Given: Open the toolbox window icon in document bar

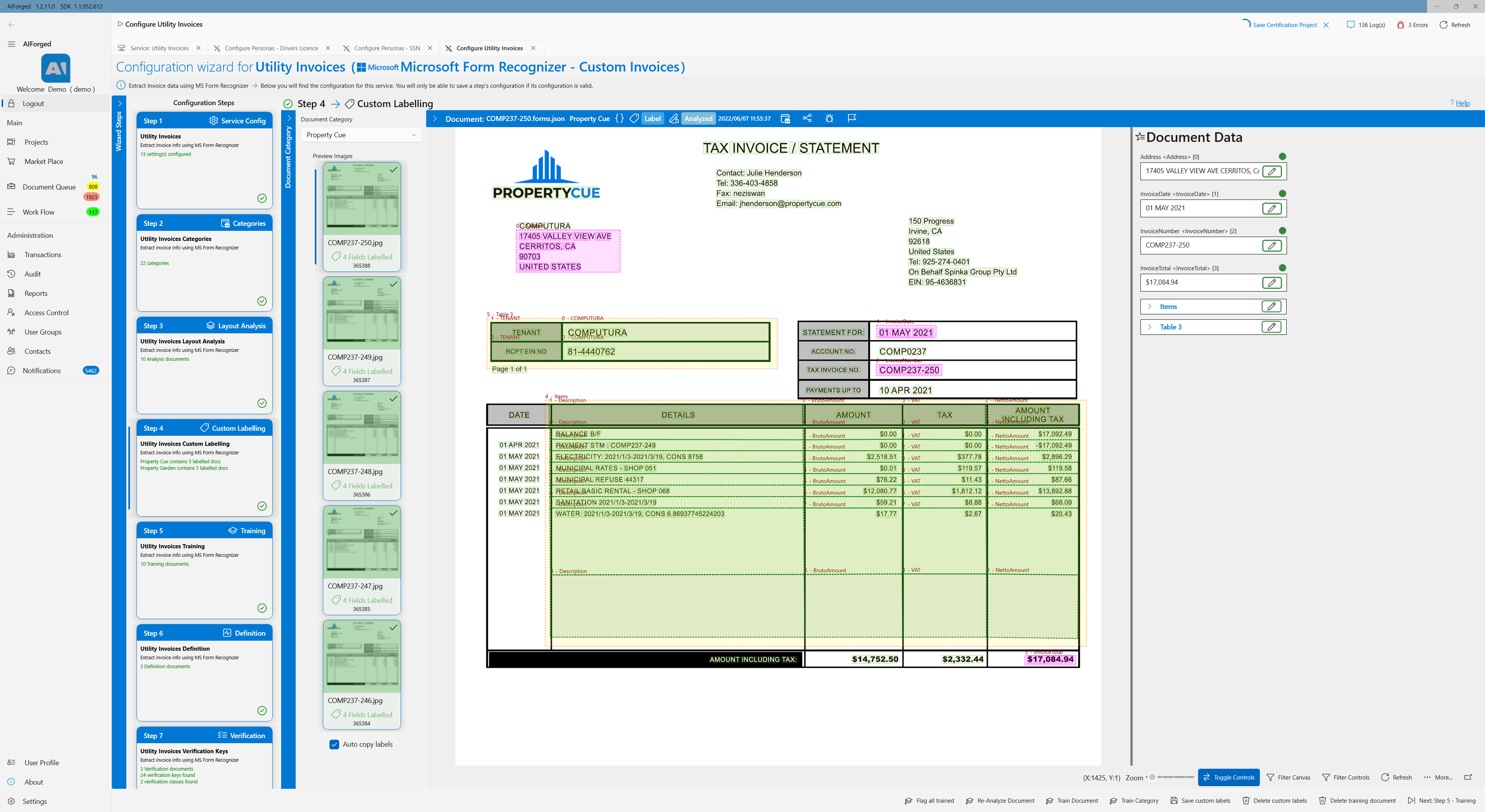Looking at the screenshot, I should [785, 118].
